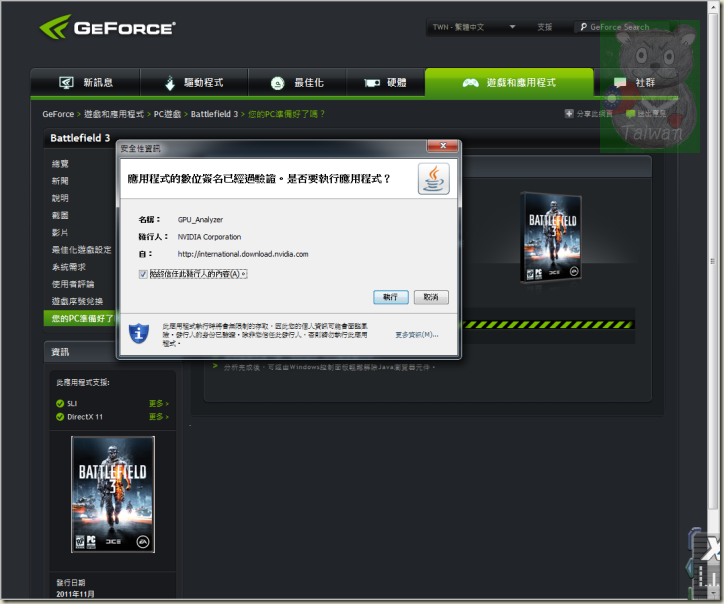Click the PC遊戲 breadcrumb link
This screenshot has width=724, height=604.
pos(167,114)
